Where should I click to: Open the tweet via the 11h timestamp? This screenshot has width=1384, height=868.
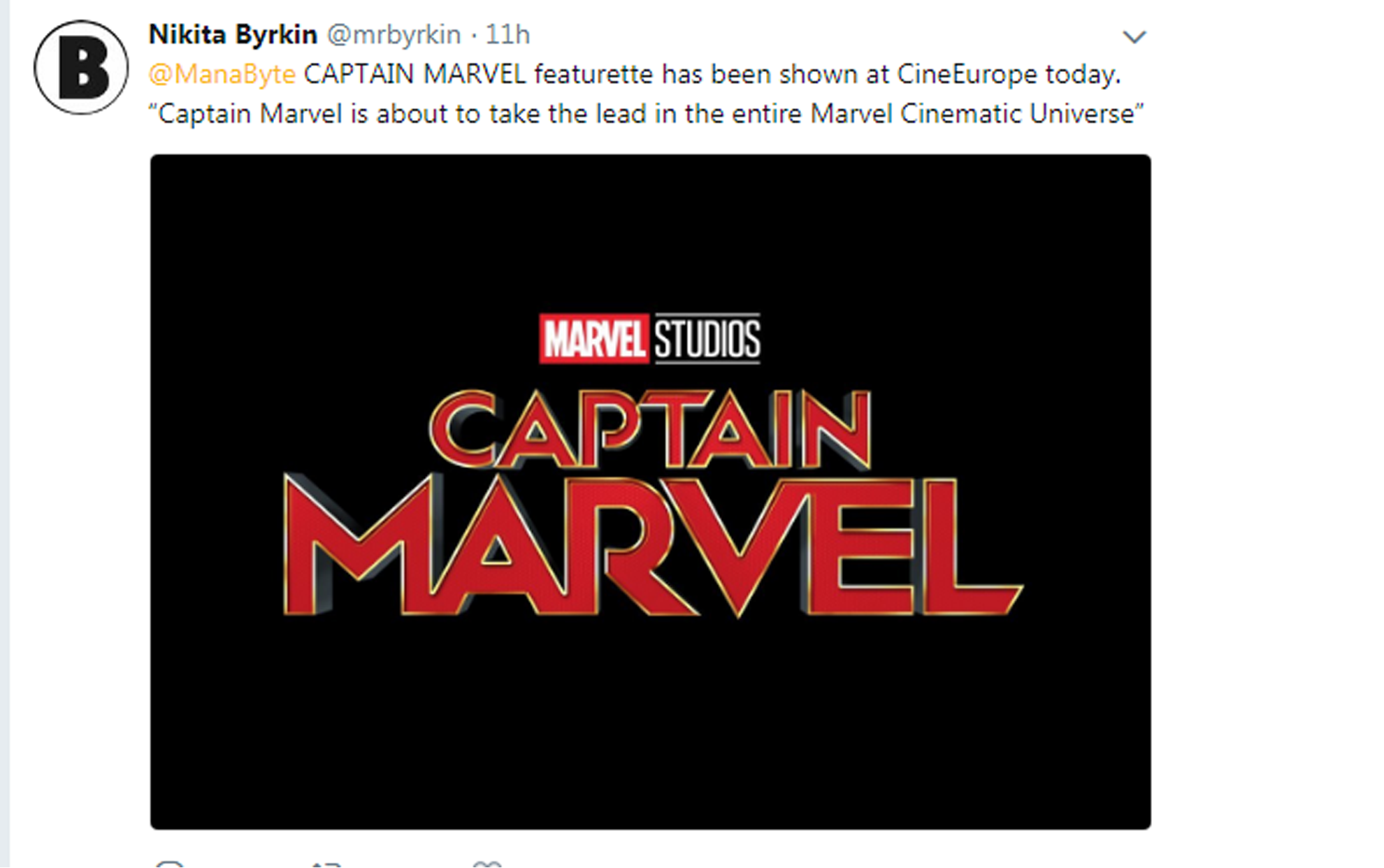coord(507,34)
